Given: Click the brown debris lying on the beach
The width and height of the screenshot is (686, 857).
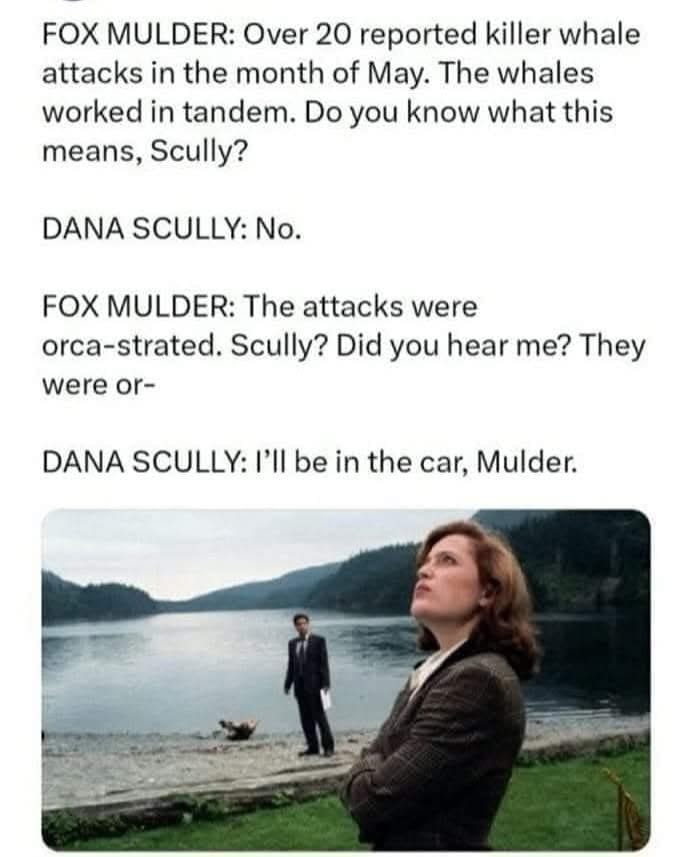Looking at the screenshot, I should [x=238, y=729].
